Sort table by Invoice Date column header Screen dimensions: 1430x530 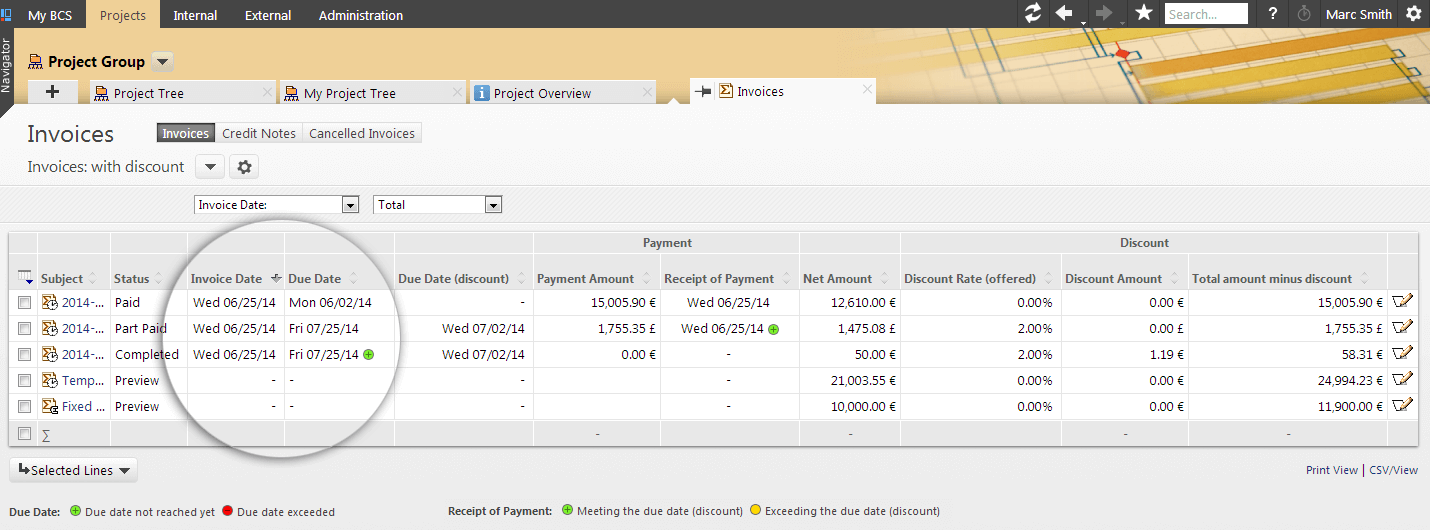point(227,279)
